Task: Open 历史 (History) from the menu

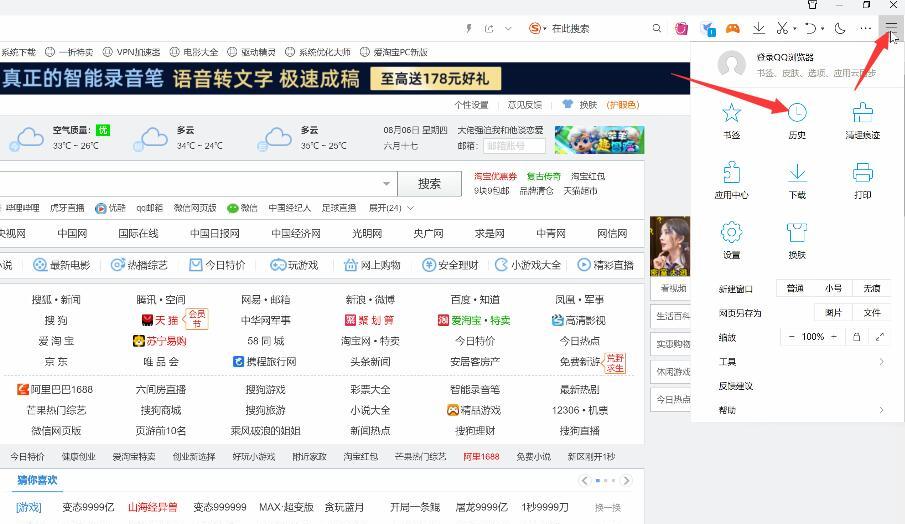Action: tap(797, 119)
